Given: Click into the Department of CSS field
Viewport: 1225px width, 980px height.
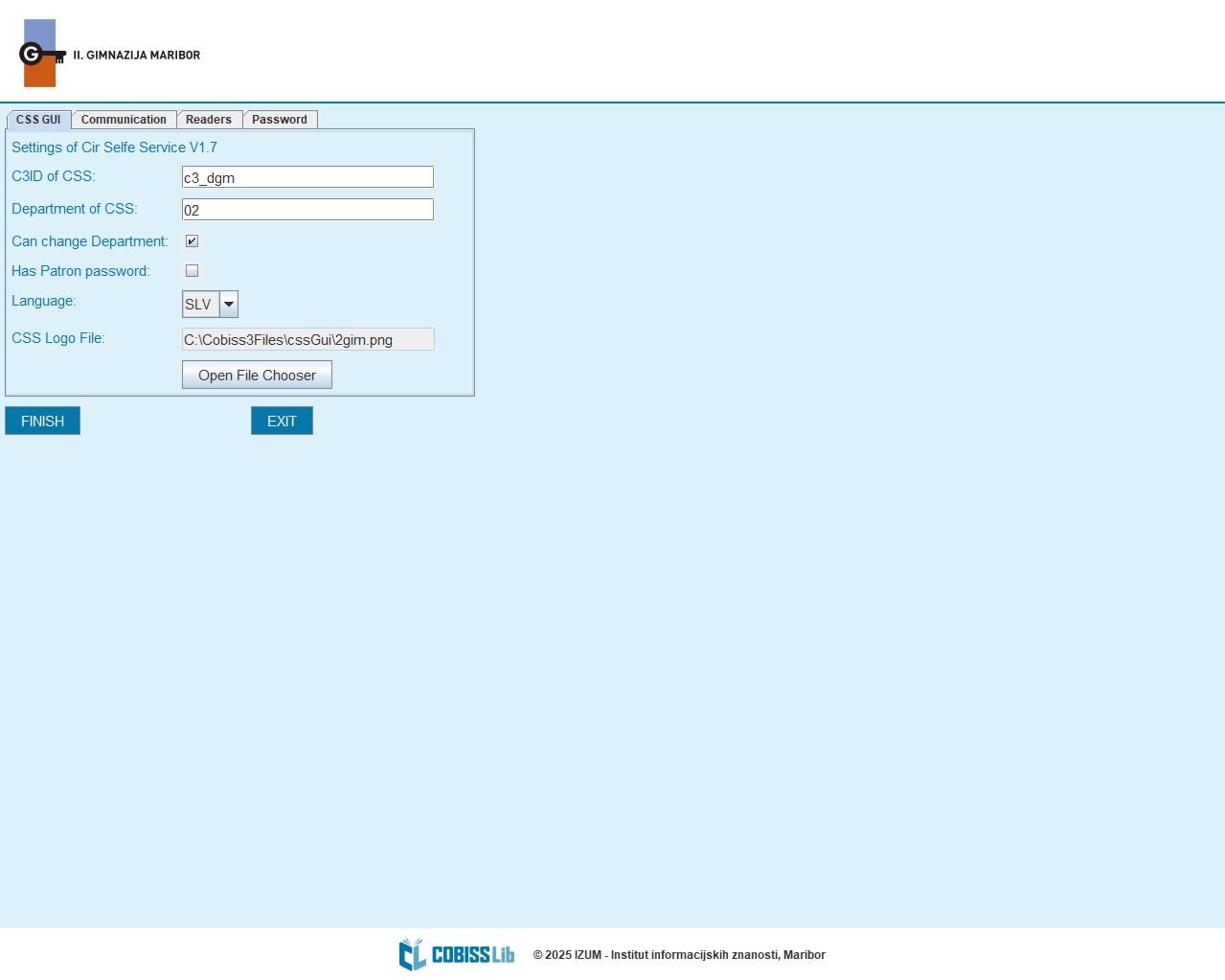Looking at the screenshot, I should (x=307, y=210).
